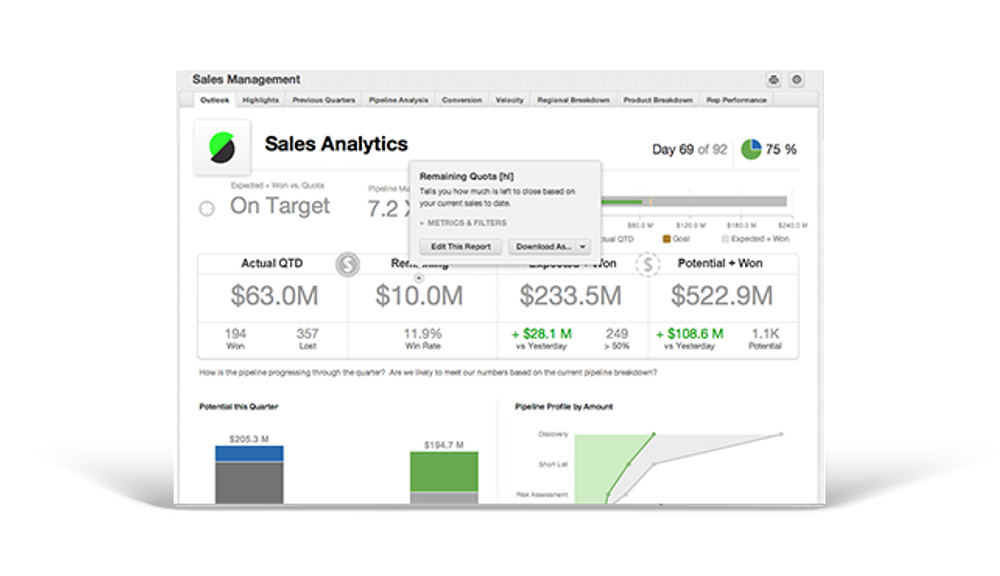Go to the Previous Quarters tab

(323, 100)
